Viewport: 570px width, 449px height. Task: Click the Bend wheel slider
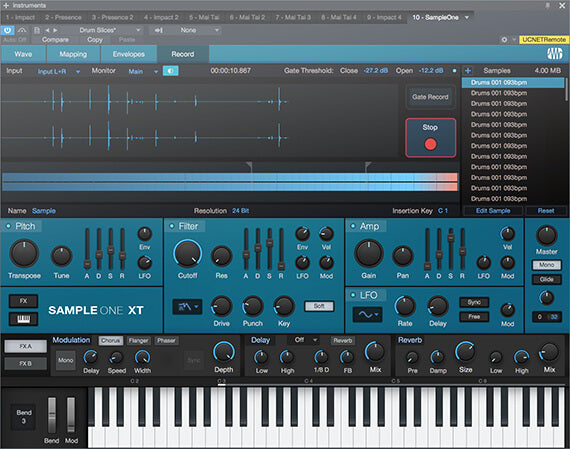pyautogui.click(x=52, y=415)
